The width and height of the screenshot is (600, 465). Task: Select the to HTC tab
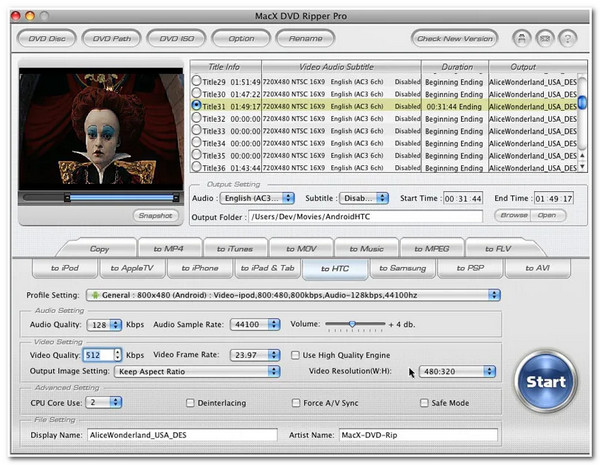click(335, 269)
